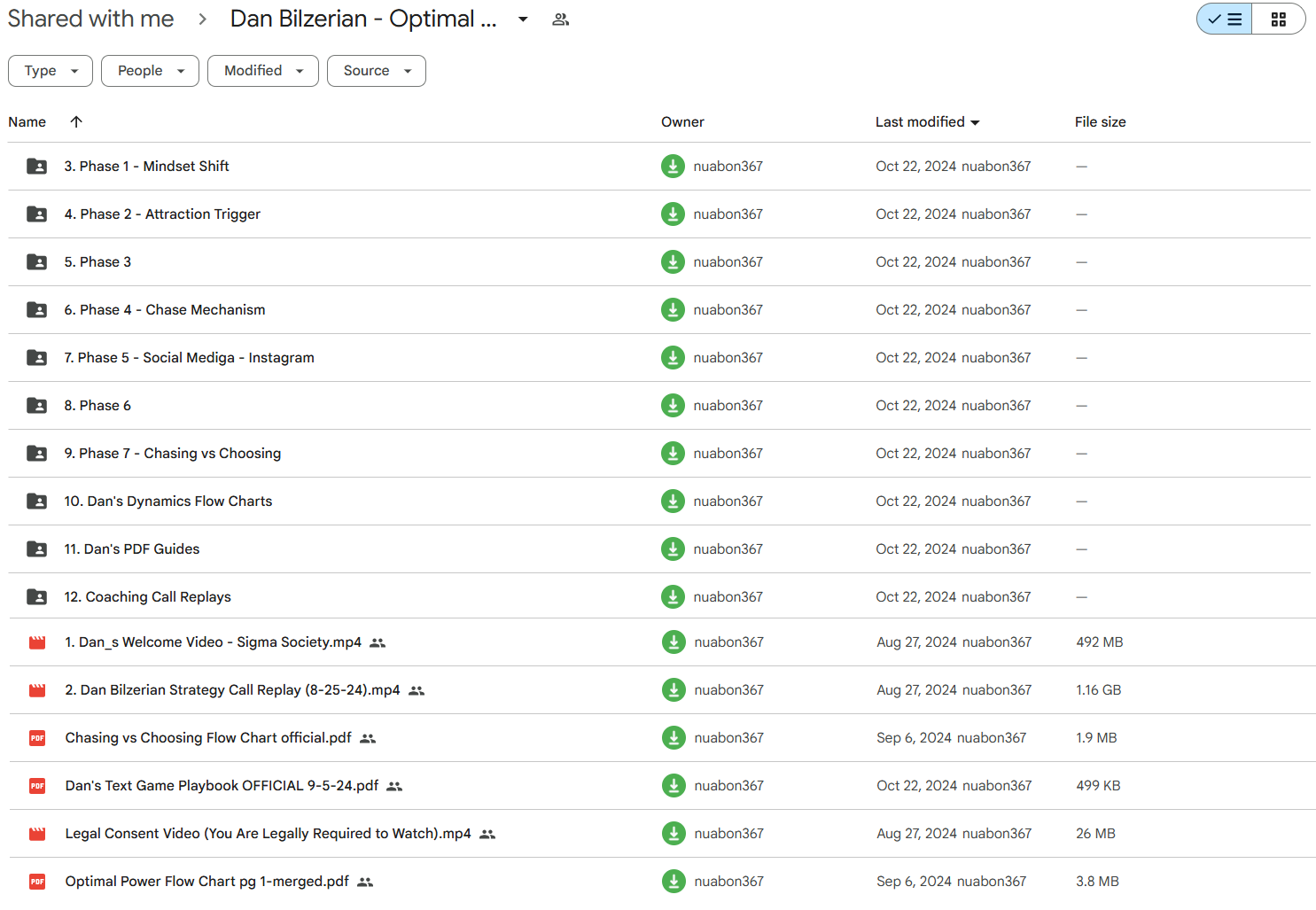Click the '492 MB' file size value
Screen dimensions: 1316x910
point(1100,642)
